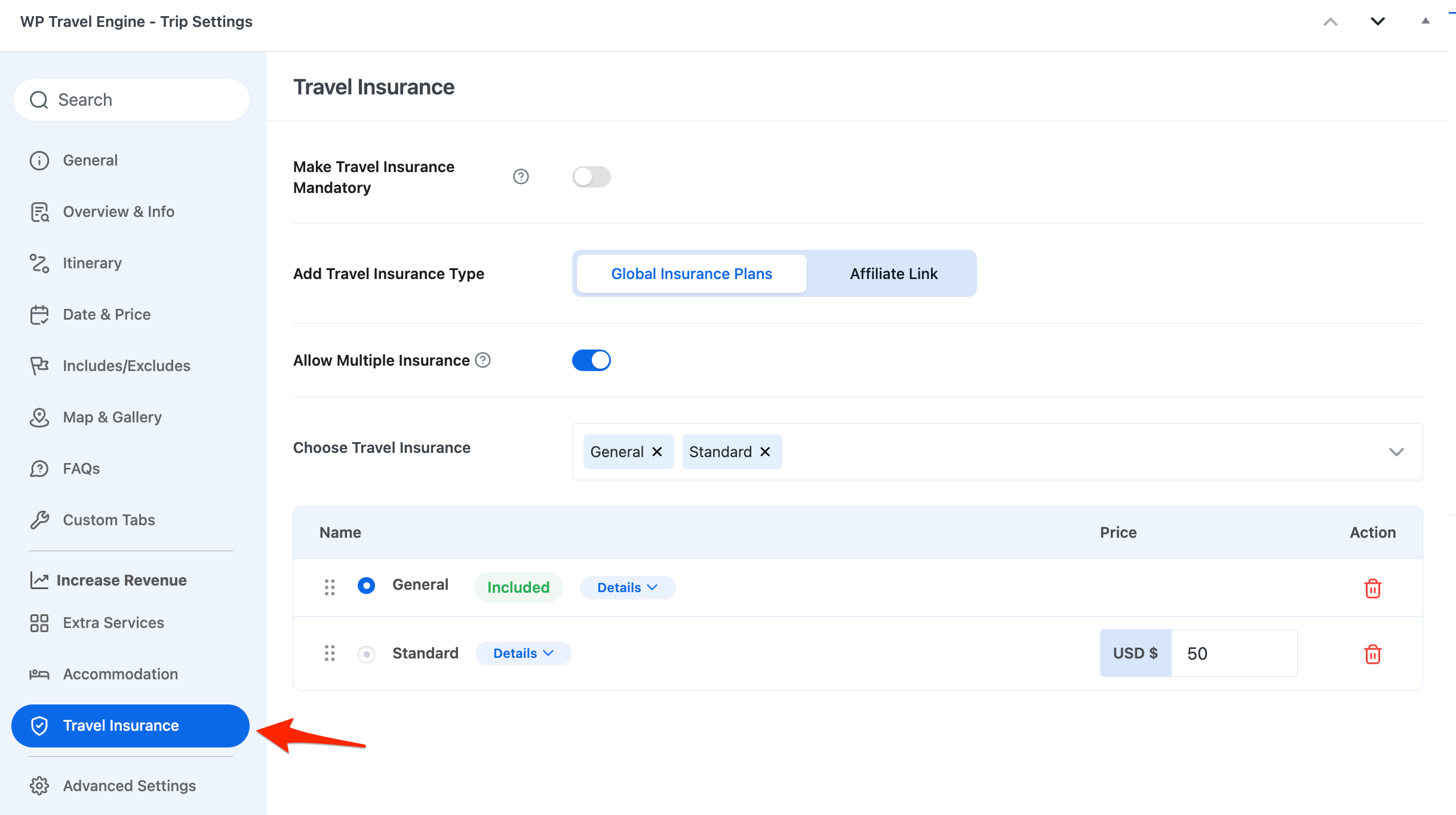Click drag handle of the General row
The height and width of the screenshot is (815, 1456).
[x=330, y=587]
